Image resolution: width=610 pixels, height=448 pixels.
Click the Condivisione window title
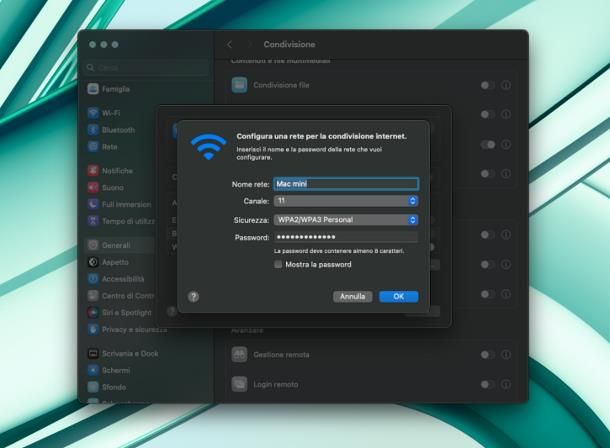(289, 44)
